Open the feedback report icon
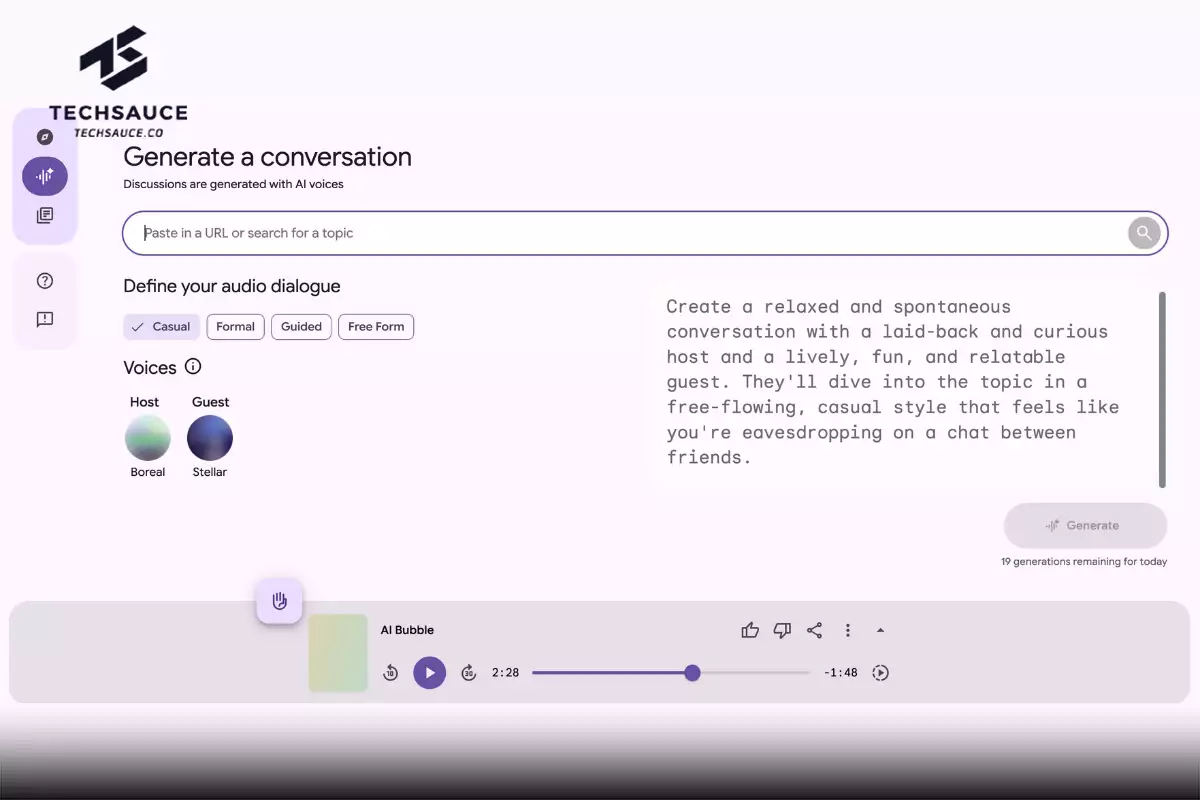This screenshot has height=800, width=1200. coord(44,319)
